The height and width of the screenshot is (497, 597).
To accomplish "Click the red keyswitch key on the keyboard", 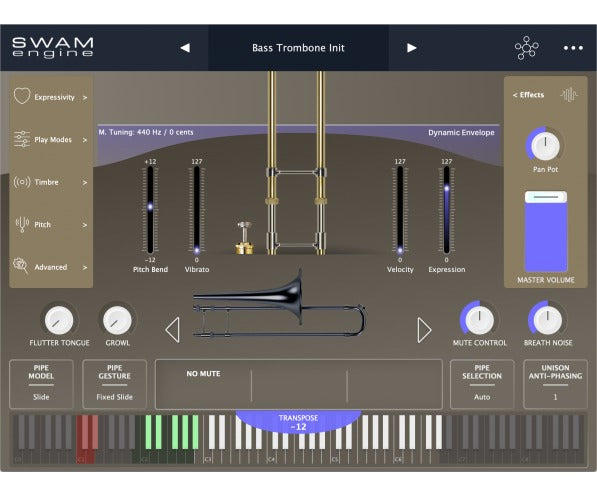I will point(85,456).
